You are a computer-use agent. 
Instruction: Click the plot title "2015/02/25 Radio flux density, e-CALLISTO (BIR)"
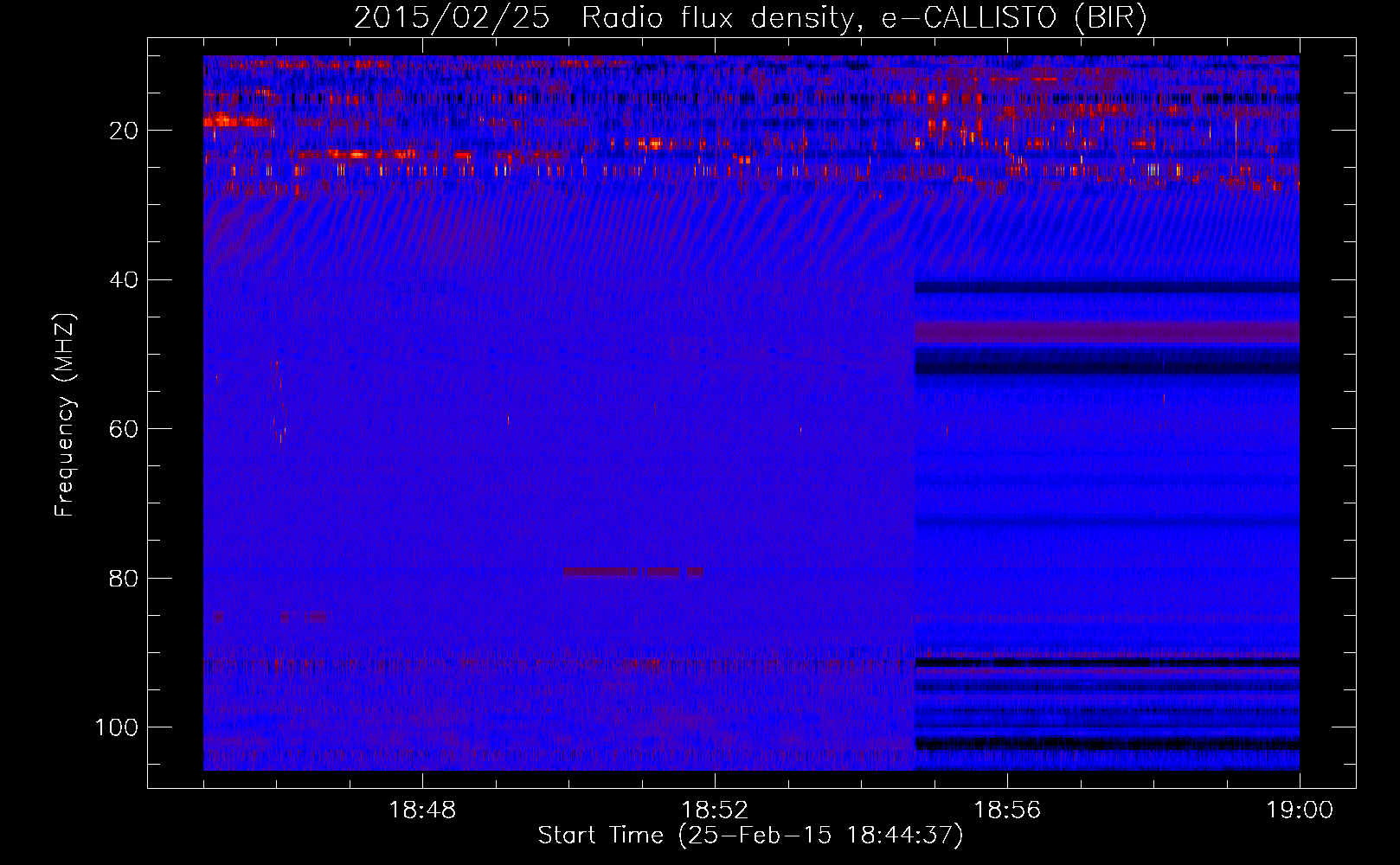750,18
